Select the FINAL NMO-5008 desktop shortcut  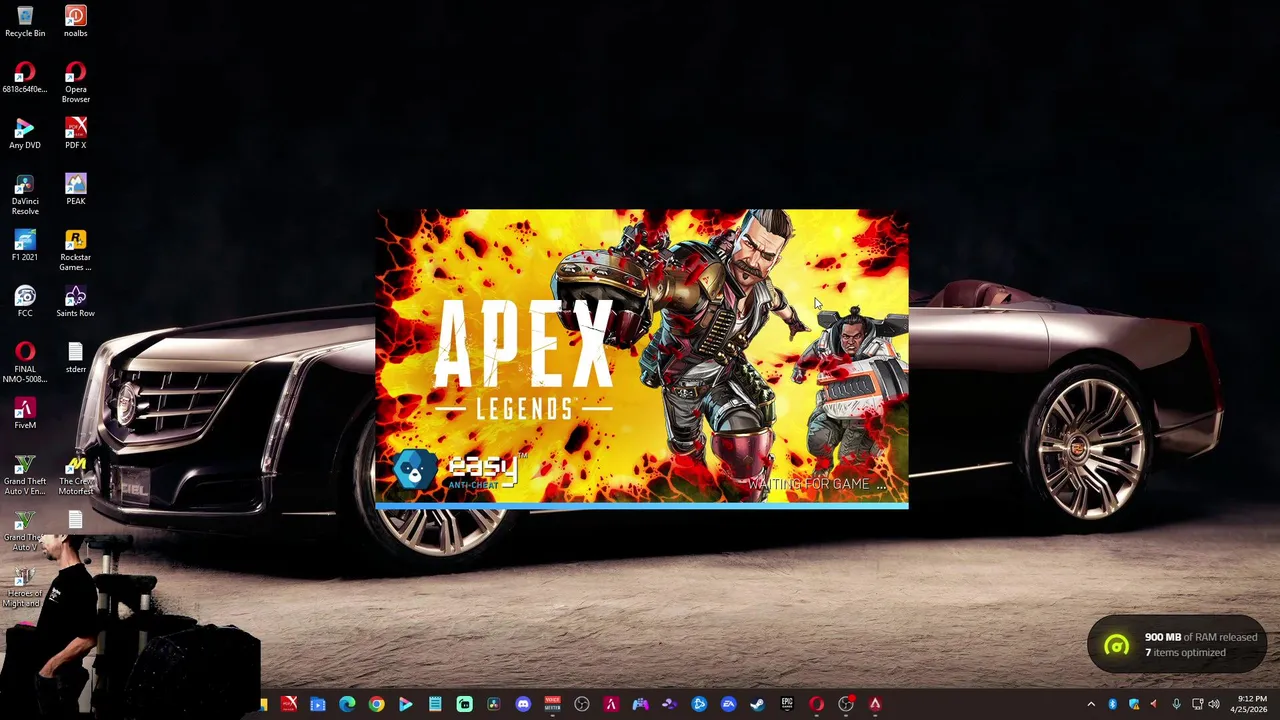pyautogui.click(x=25, y=362)
